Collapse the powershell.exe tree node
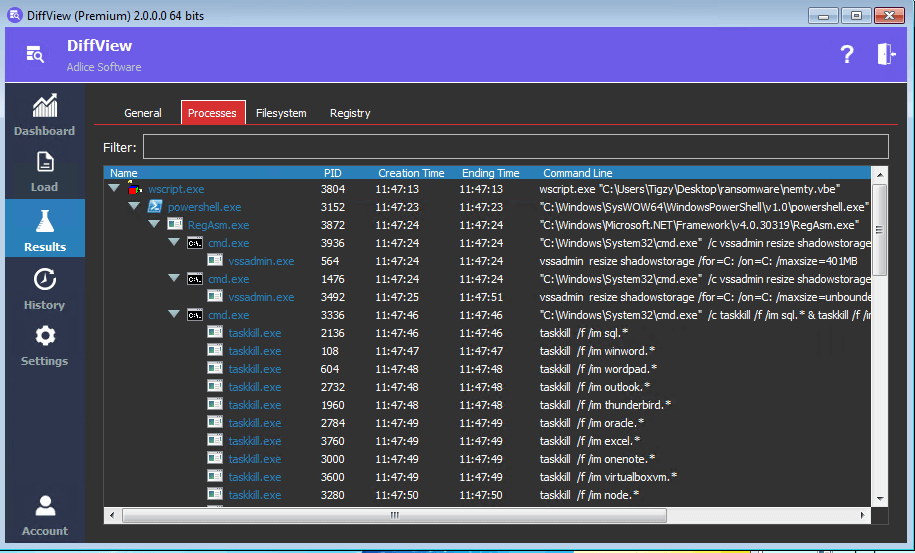The image size is (915, 553). point(134,207)
